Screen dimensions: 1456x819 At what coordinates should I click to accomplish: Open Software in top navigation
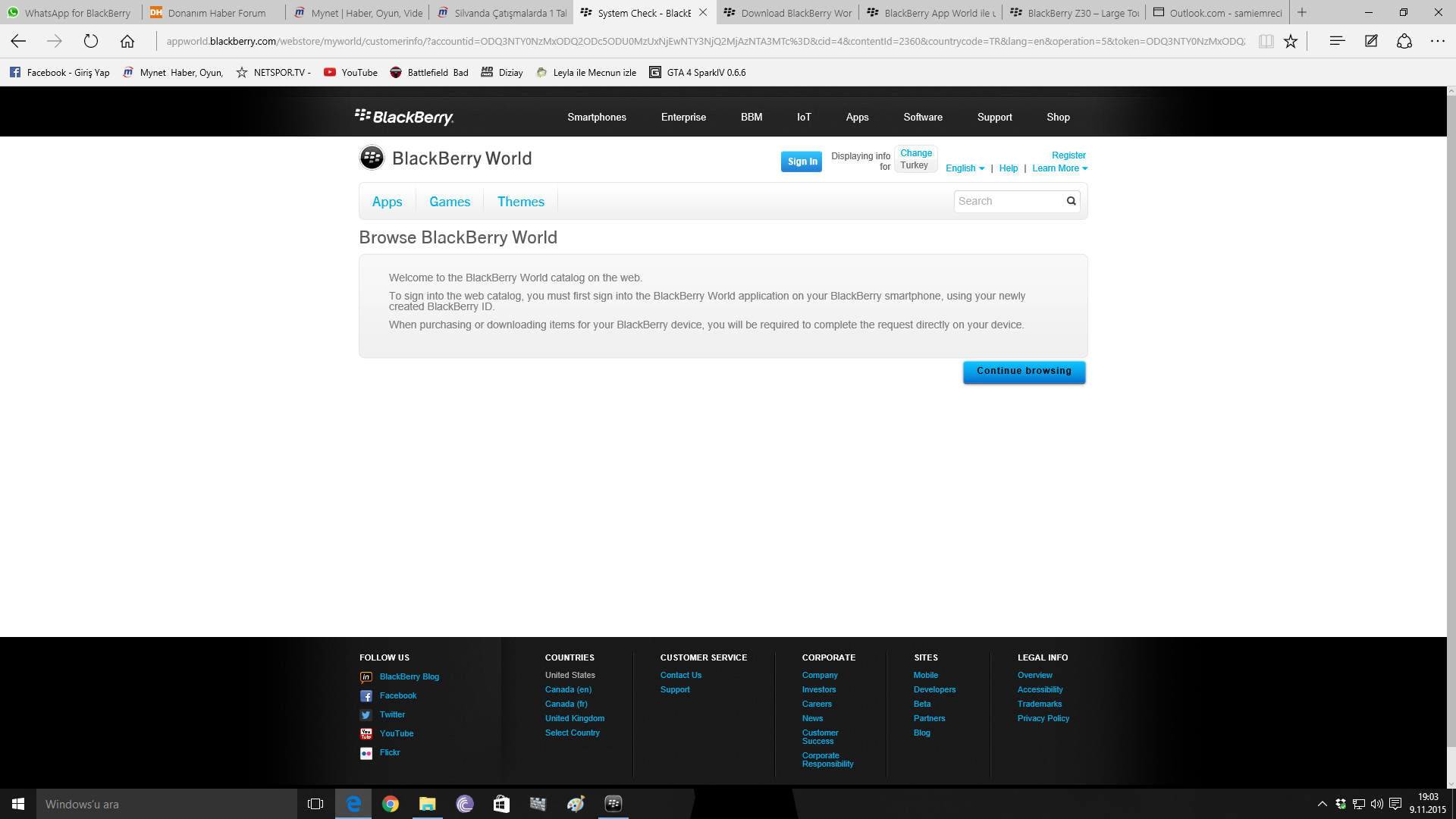(x=923, y=117)
